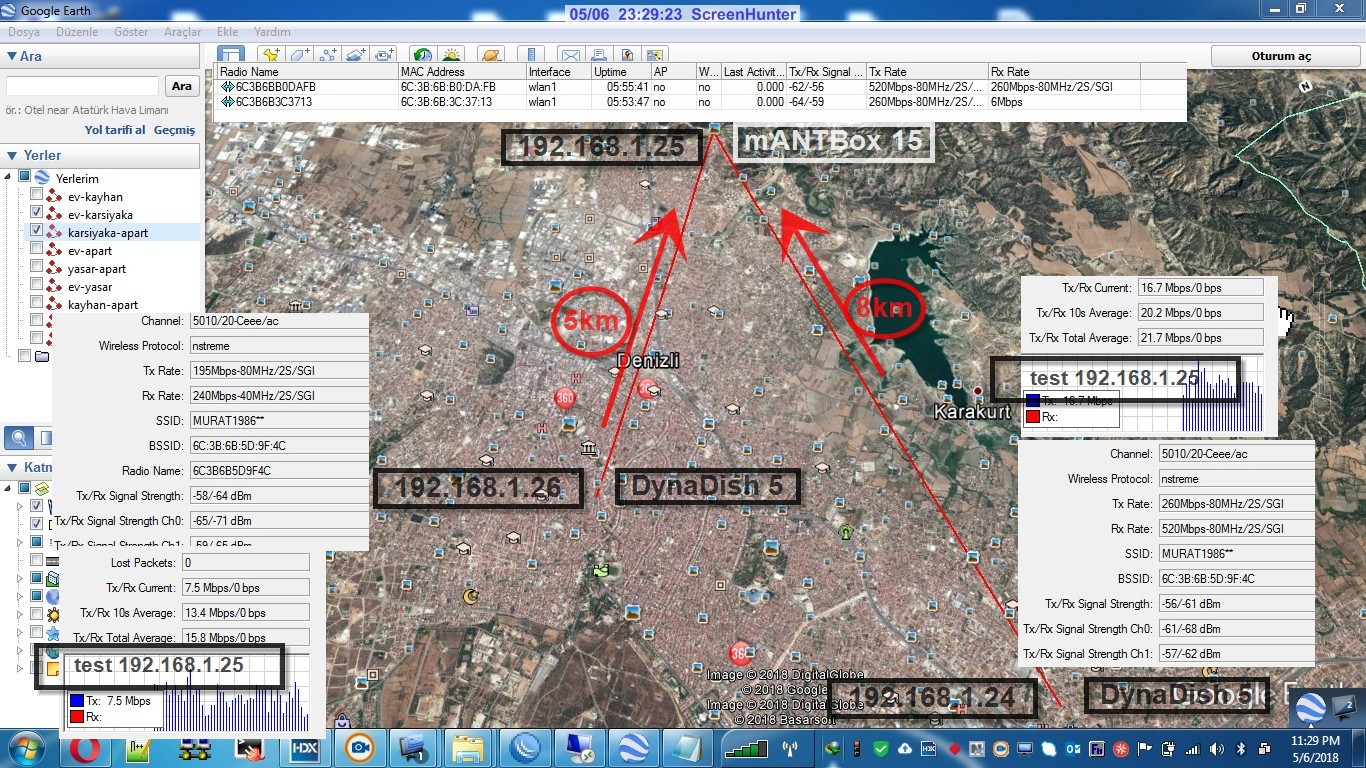Screen dimensions: 1366x768
Task: Click the volume speaker tray icon
Action: point(1217,748)
